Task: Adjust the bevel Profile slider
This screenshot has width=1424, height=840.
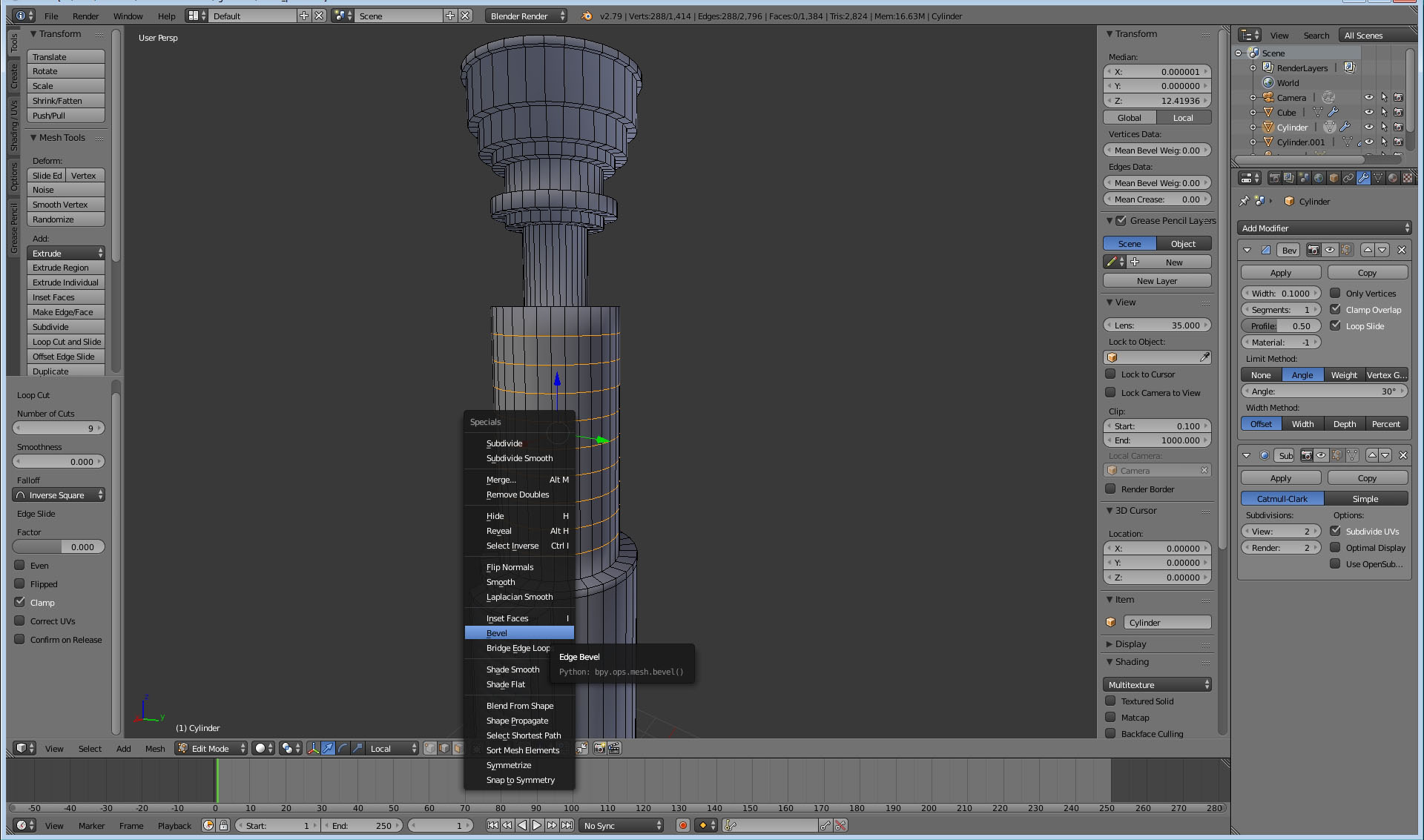Action: pos(1281,325)
